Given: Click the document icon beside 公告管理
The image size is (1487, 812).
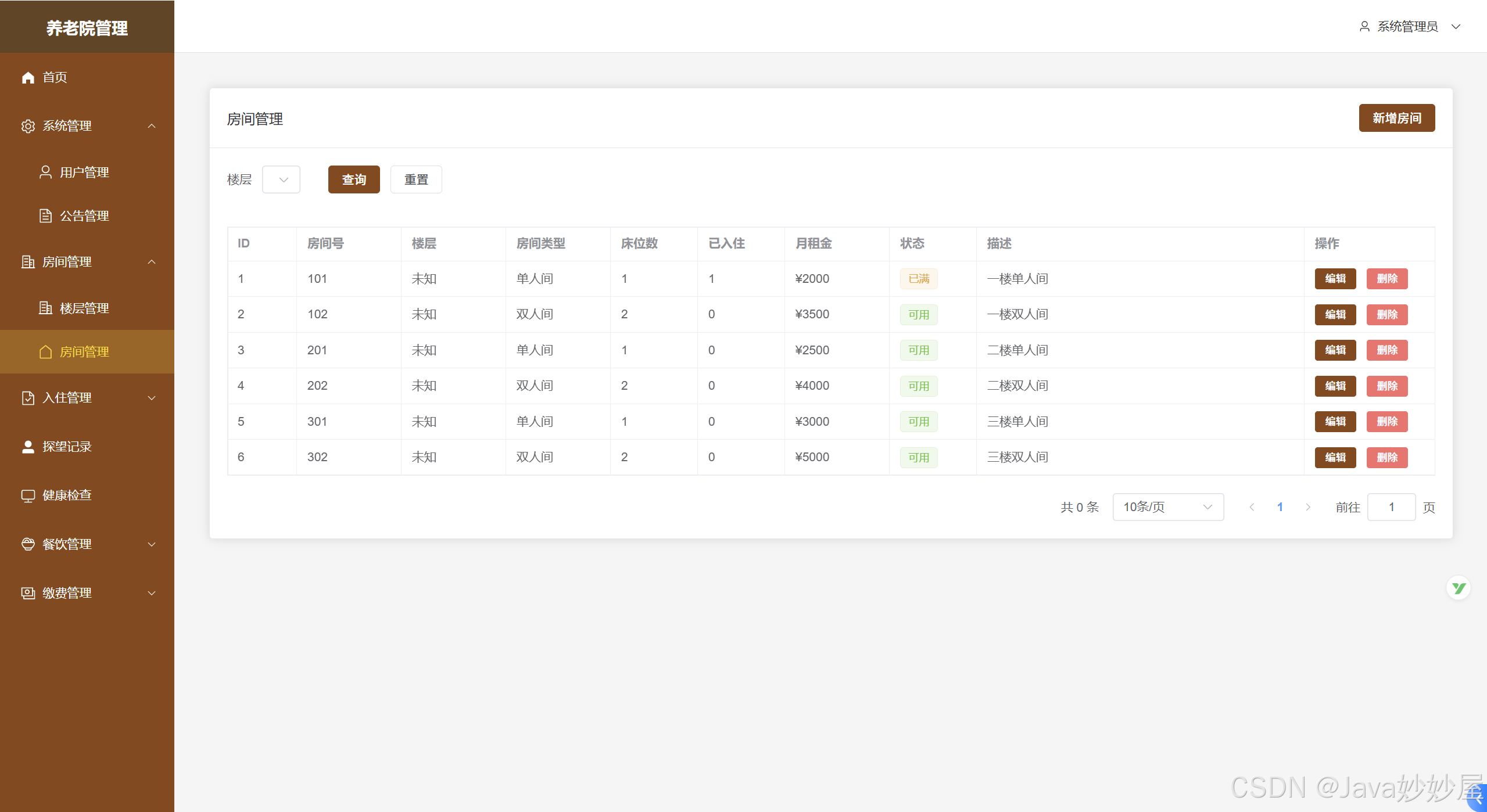Looking at the screenshot, I should [45, 215].
